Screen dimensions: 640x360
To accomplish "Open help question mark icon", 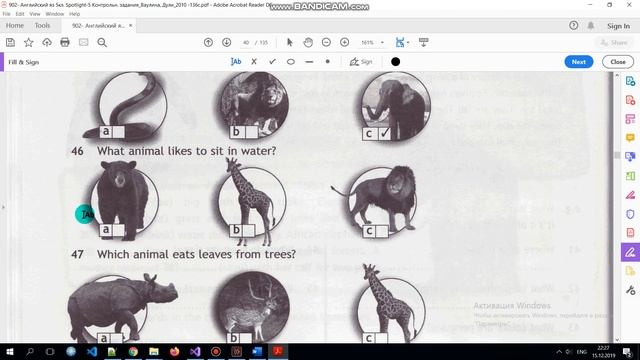I will pyautogui.click(x=573, y=25).
